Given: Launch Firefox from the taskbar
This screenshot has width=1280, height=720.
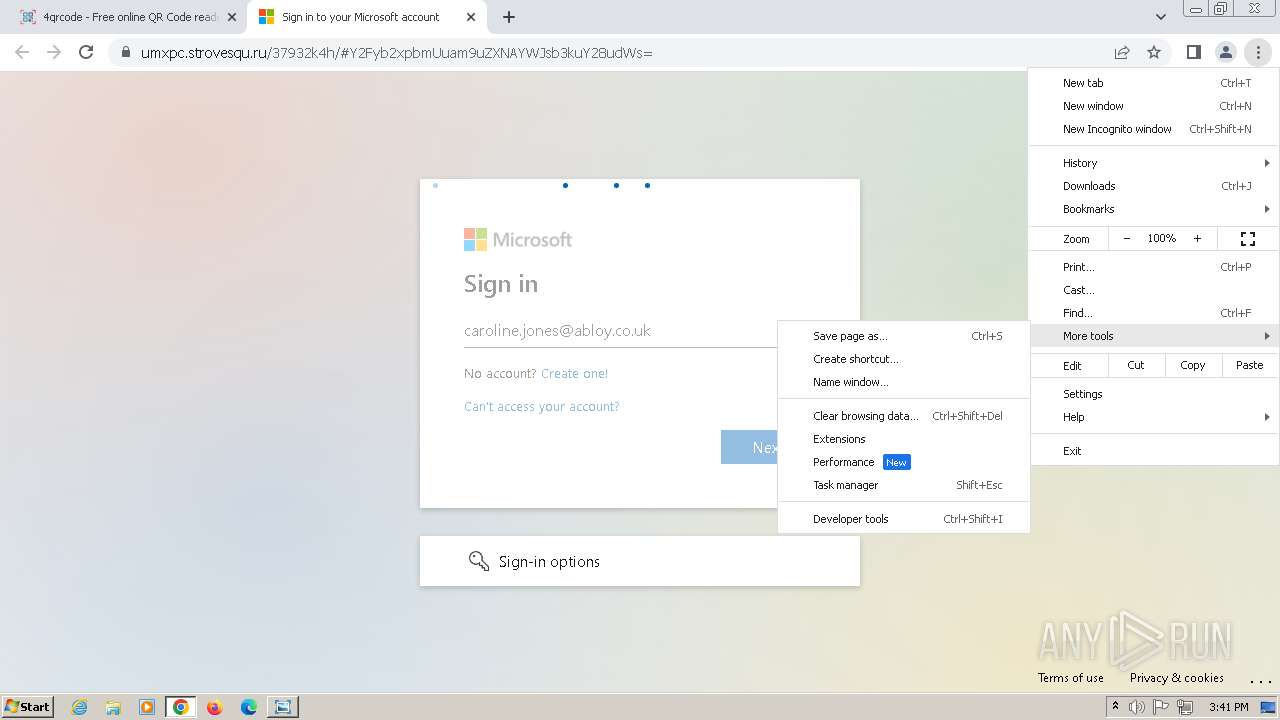Looking at the screenshot, I should 214,707.
